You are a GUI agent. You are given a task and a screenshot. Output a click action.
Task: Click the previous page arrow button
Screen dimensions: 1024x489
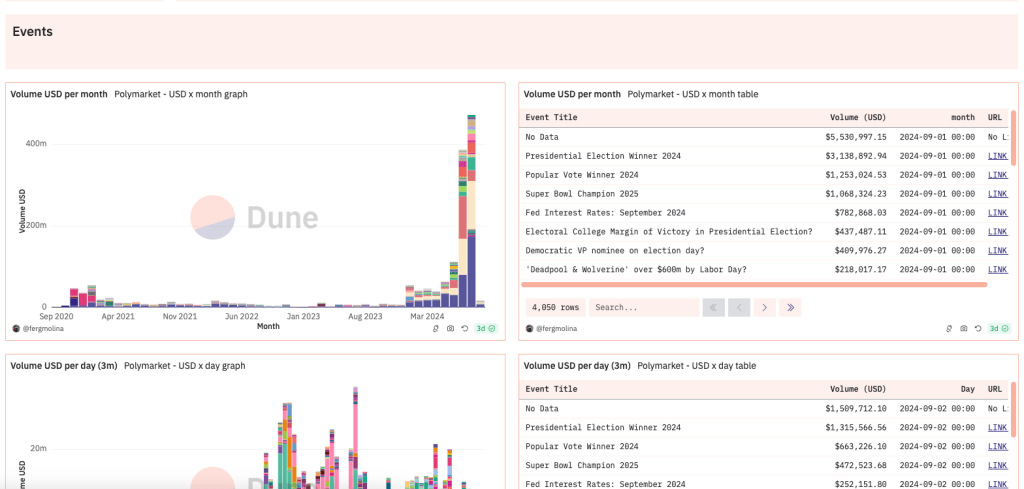click(739, 308)
